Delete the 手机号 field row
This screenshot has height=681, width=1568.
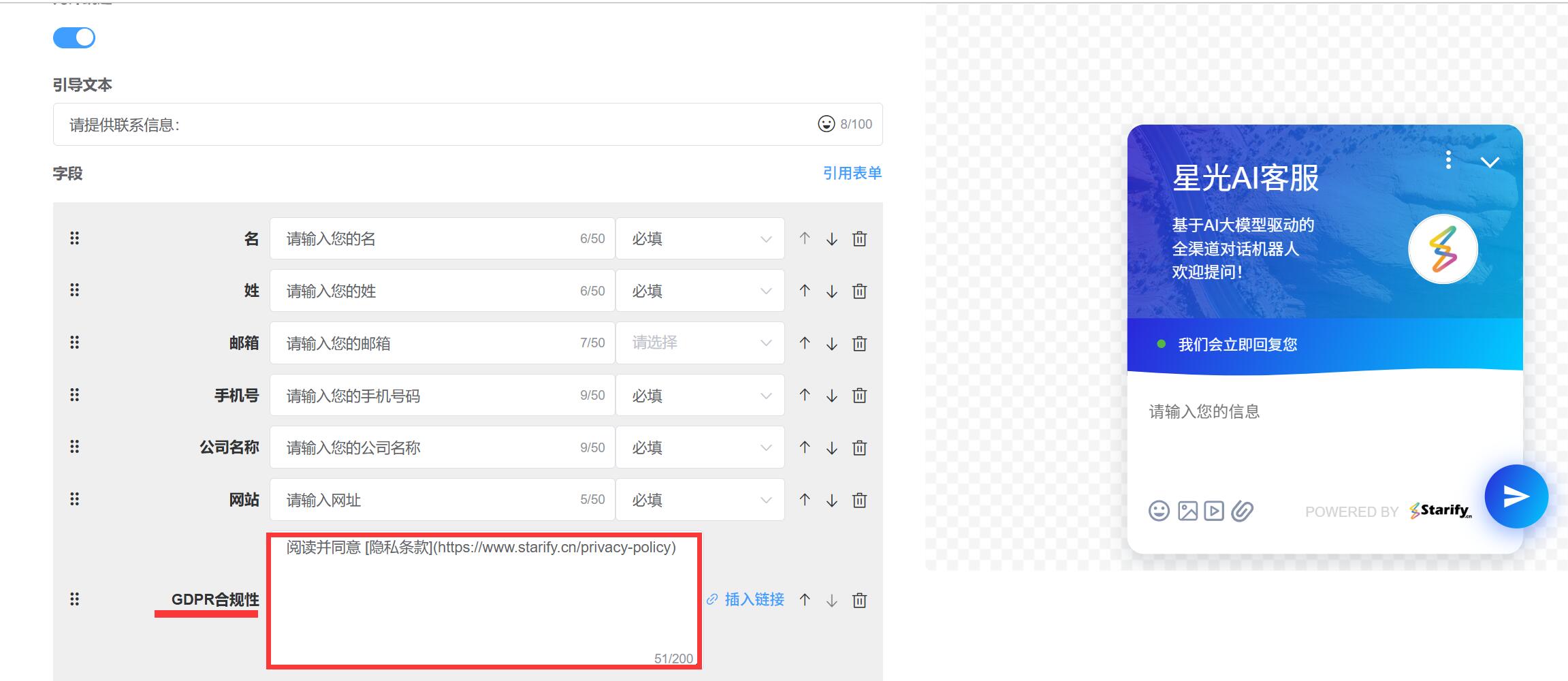point(859,396)
